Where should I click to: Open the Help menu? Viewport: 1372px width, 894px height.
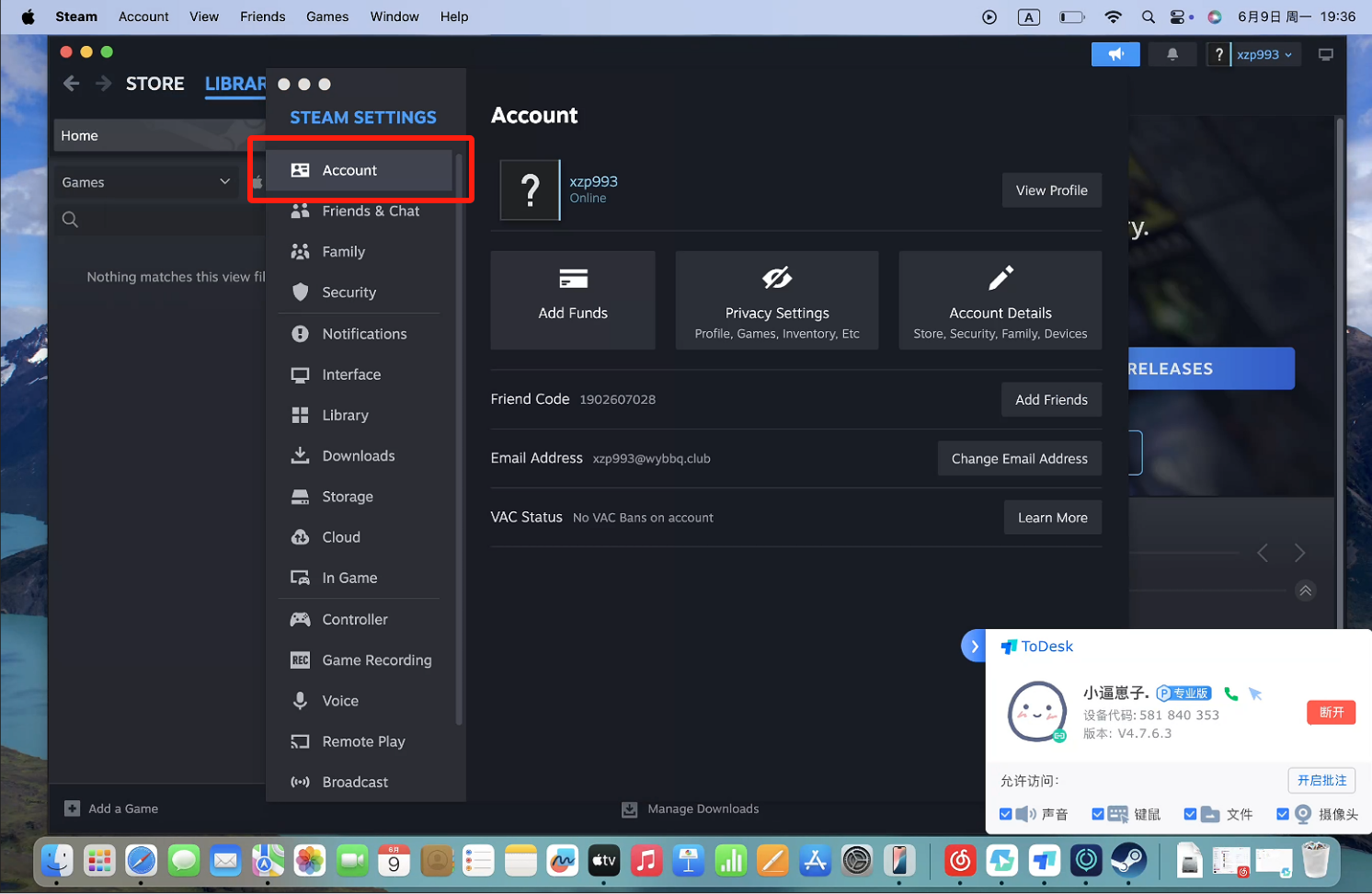click(454, 17)
